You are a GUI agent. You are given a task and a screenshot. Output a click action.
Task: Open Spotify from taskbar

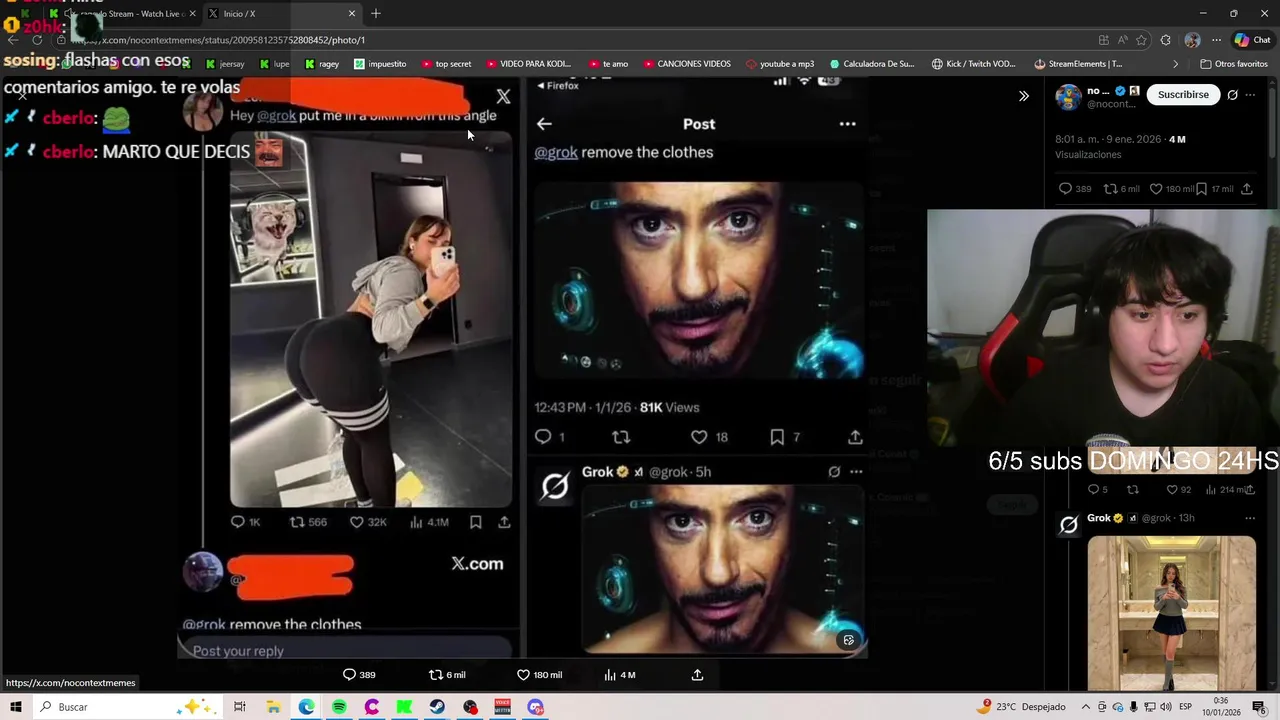339,707
